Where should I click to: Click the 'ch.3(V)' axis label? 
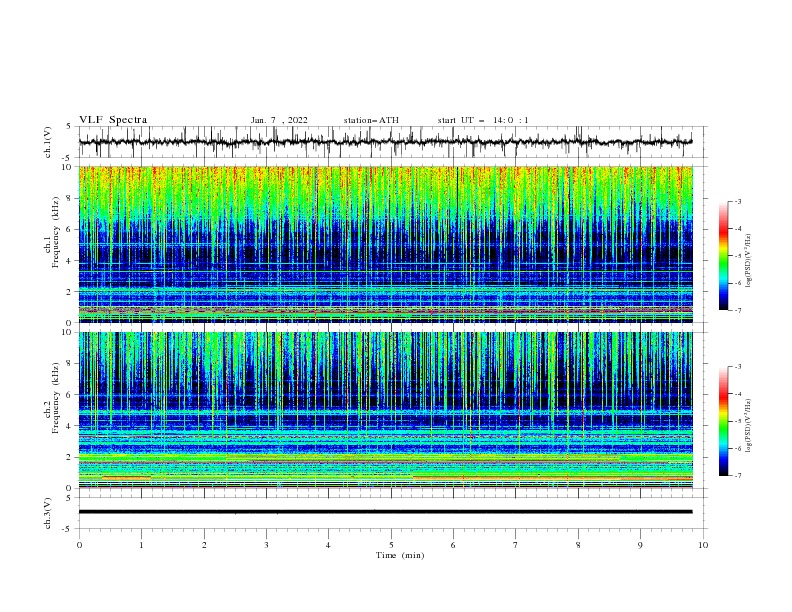point(48,513)
